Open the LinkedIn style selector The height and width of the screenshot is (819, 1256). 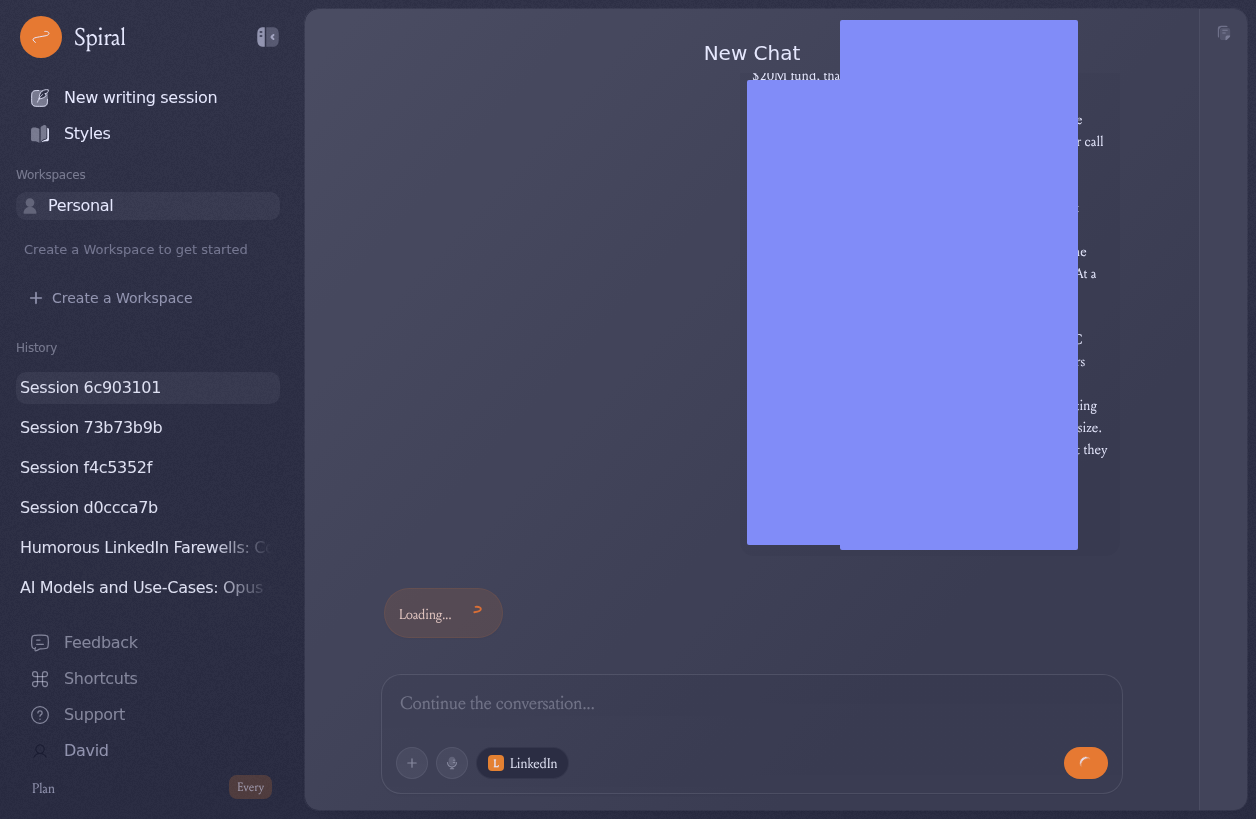coord(522,763)
